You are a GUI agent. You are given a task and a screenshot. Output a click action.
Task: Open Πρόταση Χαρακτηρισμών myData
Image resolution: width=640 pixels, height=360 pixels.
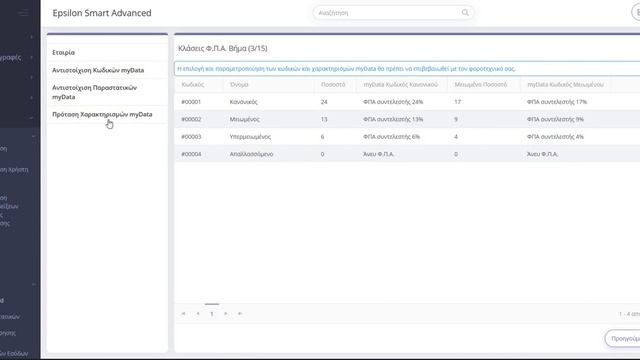102,114
